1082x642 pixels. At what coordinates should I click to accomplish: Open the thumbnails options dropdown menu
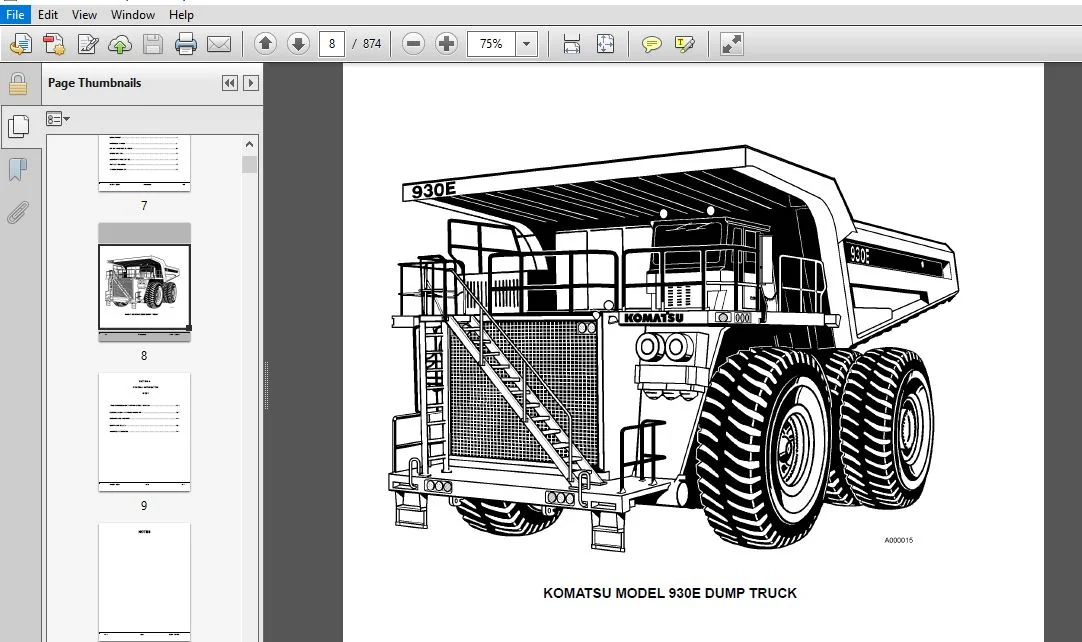pos(58,119)
